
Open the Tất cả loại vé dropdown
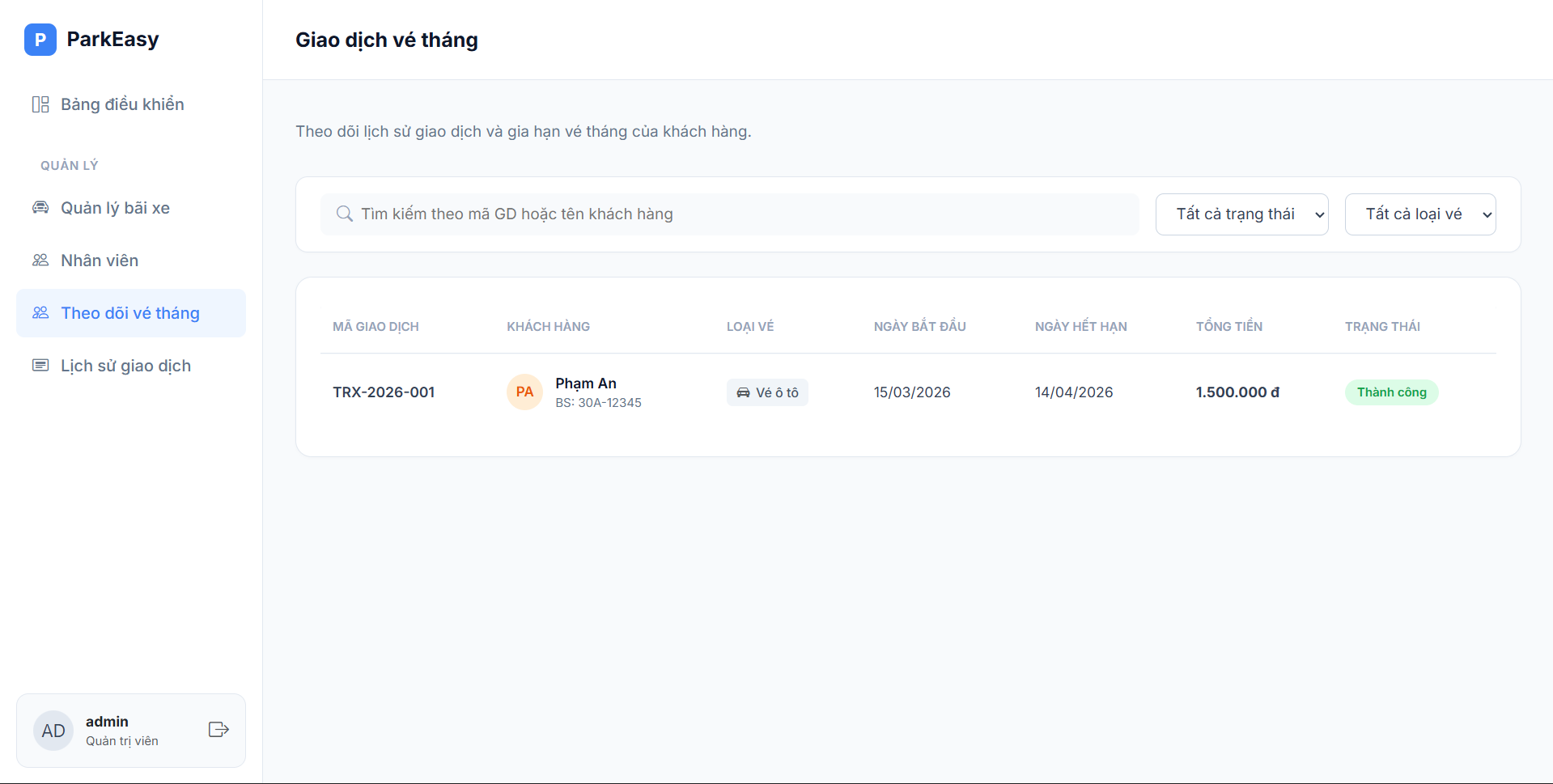pyautogui.click(x=1419, y=214)
